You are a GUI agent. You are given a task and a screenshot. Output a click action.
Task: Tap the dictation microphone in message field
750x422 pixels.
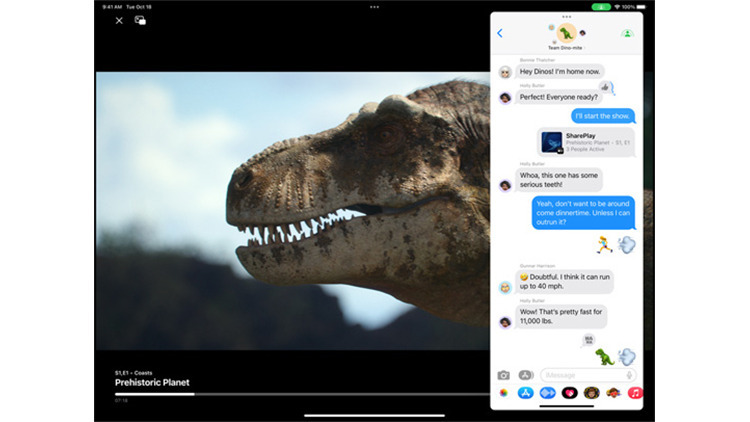click(x=629, y=375)
